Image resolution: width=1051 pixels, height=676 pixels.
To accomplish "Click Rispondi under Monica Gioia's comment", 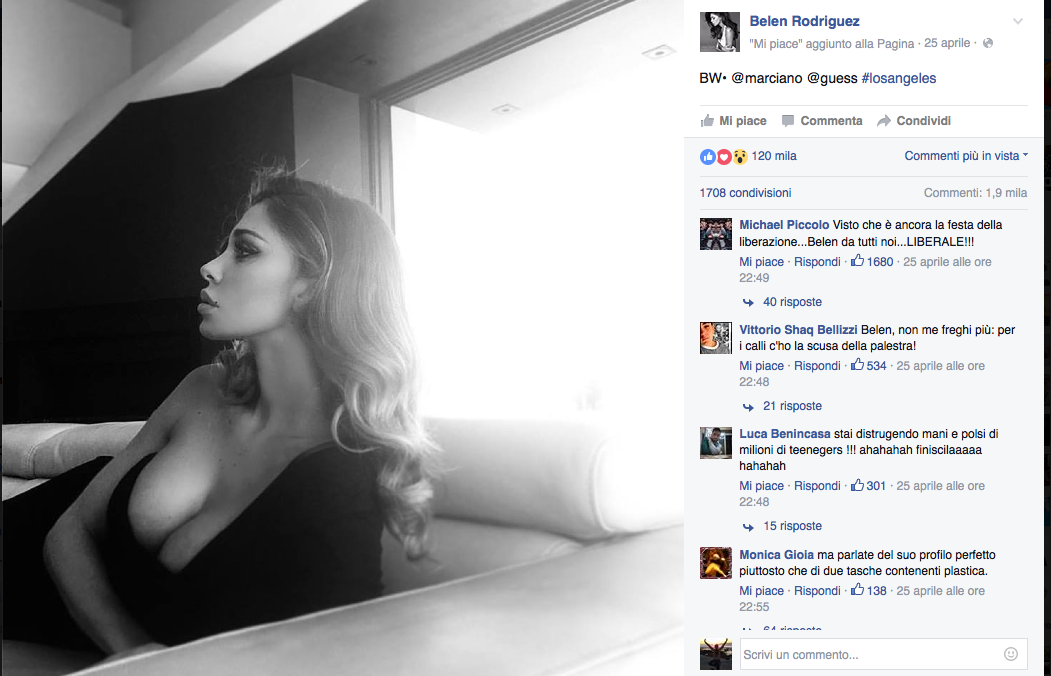I will [x=817, y=591].
